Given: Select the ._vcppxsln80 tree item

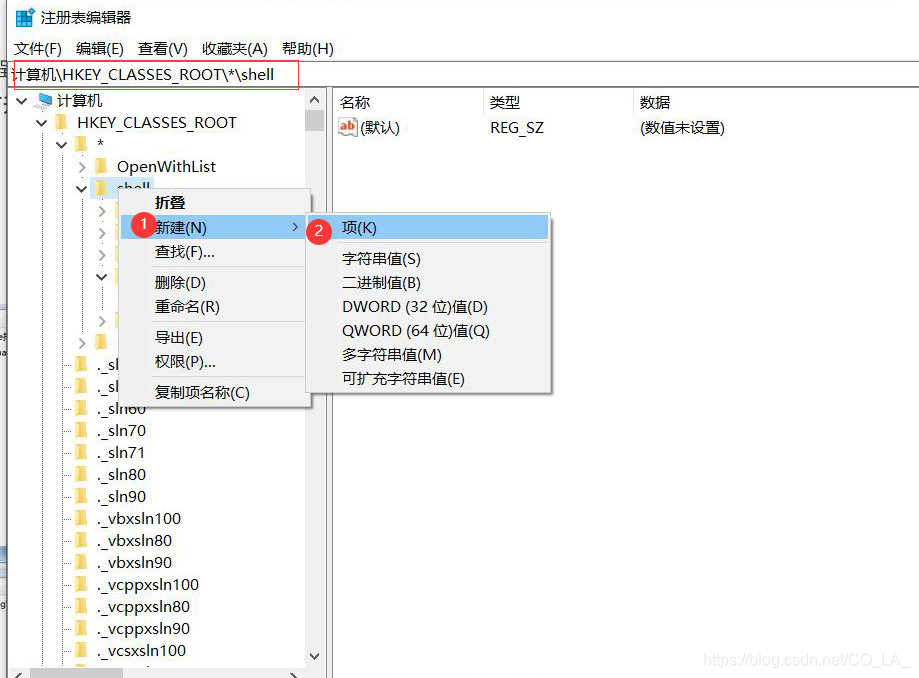Looking at the screenshot, I should 144,607.
